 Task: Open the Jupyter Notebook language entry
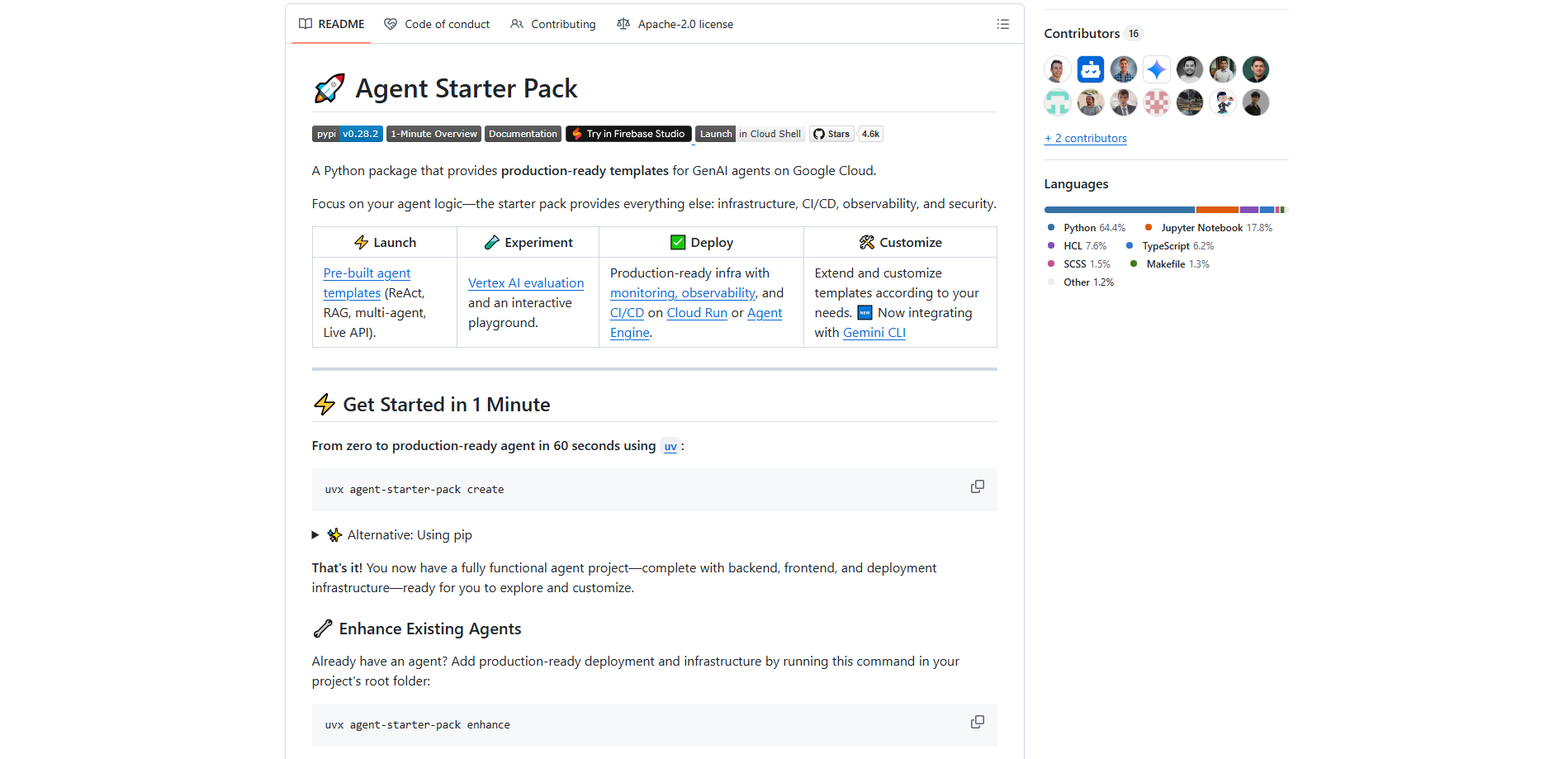(1201, 228)
